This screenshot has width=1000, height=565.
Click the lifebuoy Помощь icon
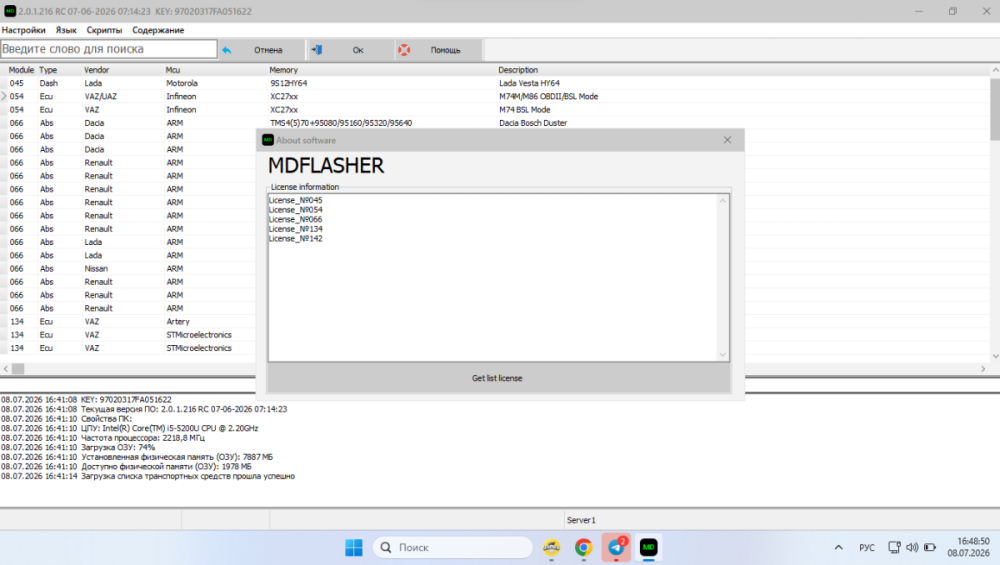click(404, 50)
